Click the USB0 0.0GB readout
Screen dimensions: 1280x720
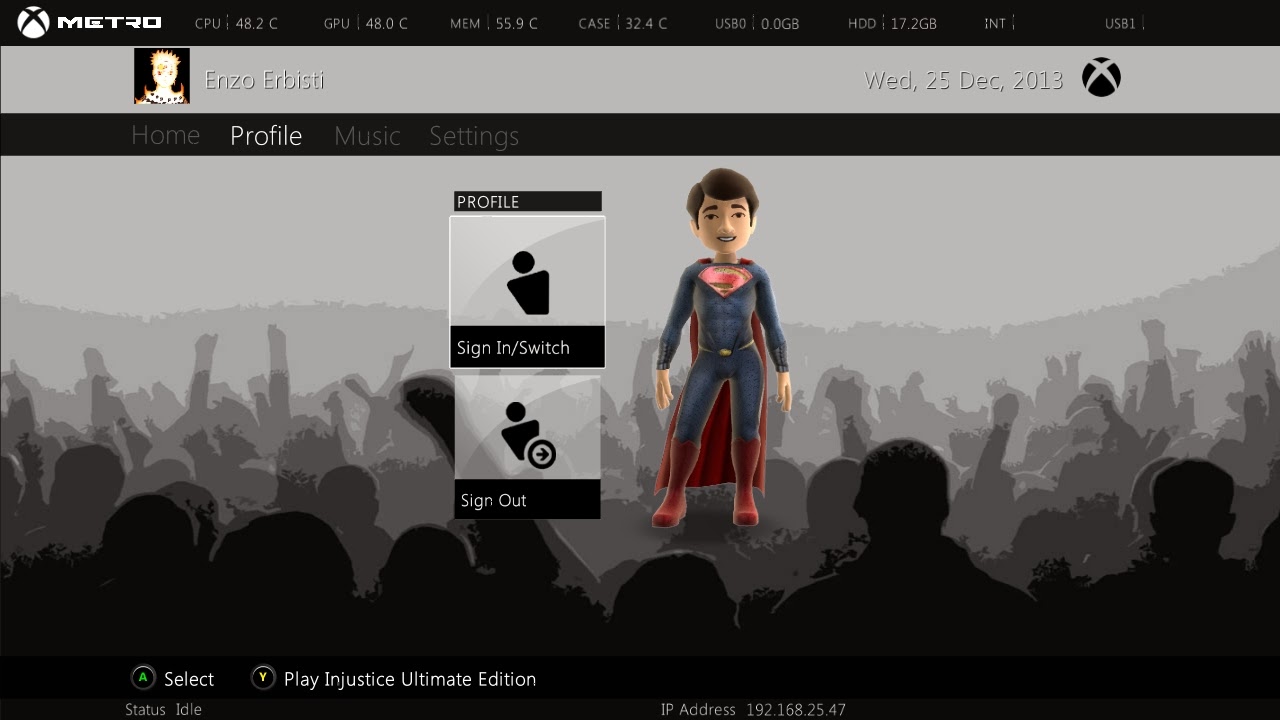(757, 23)
